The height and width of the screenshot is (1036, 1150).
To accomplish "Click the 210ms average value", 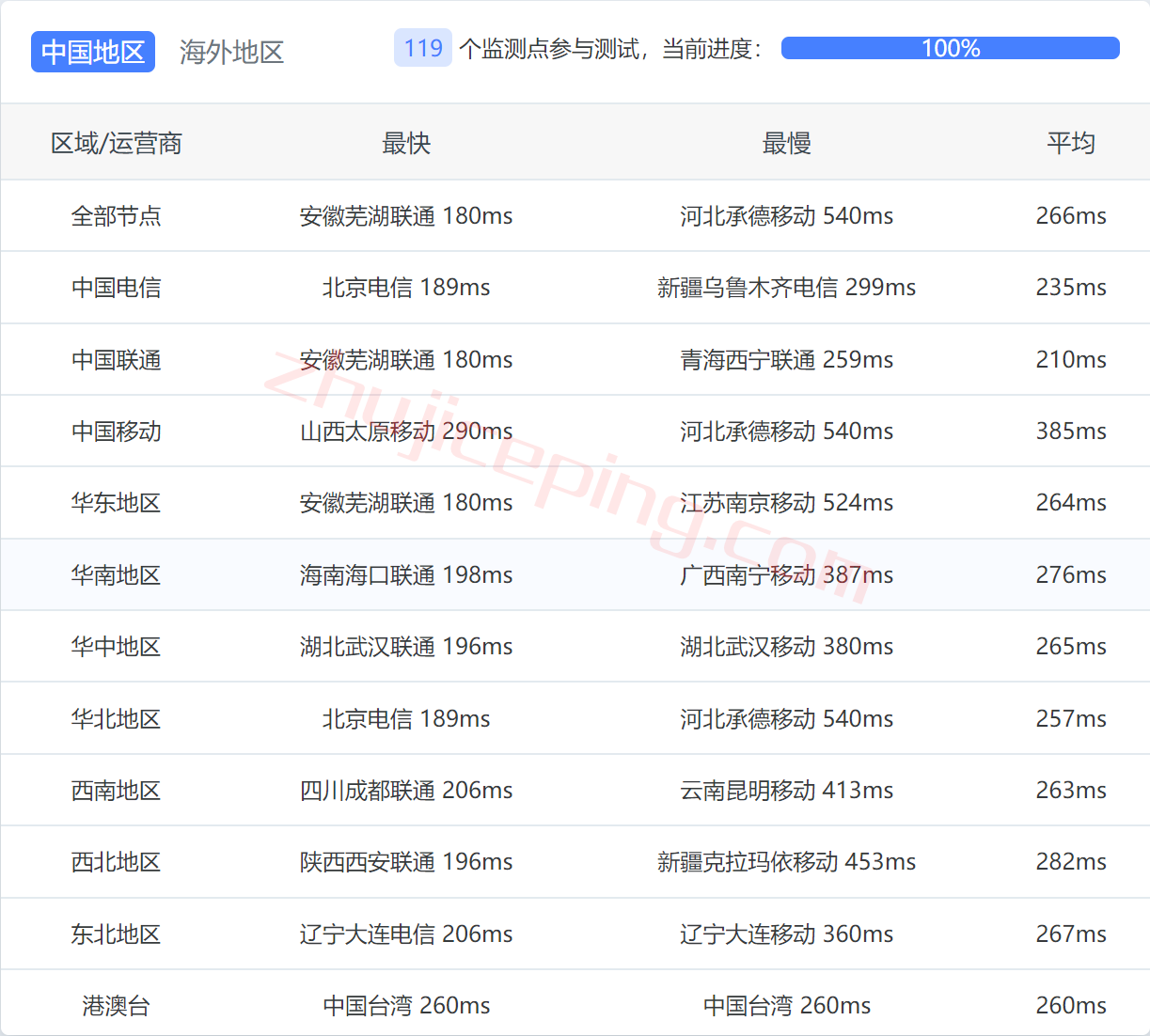I will 1071,359.
